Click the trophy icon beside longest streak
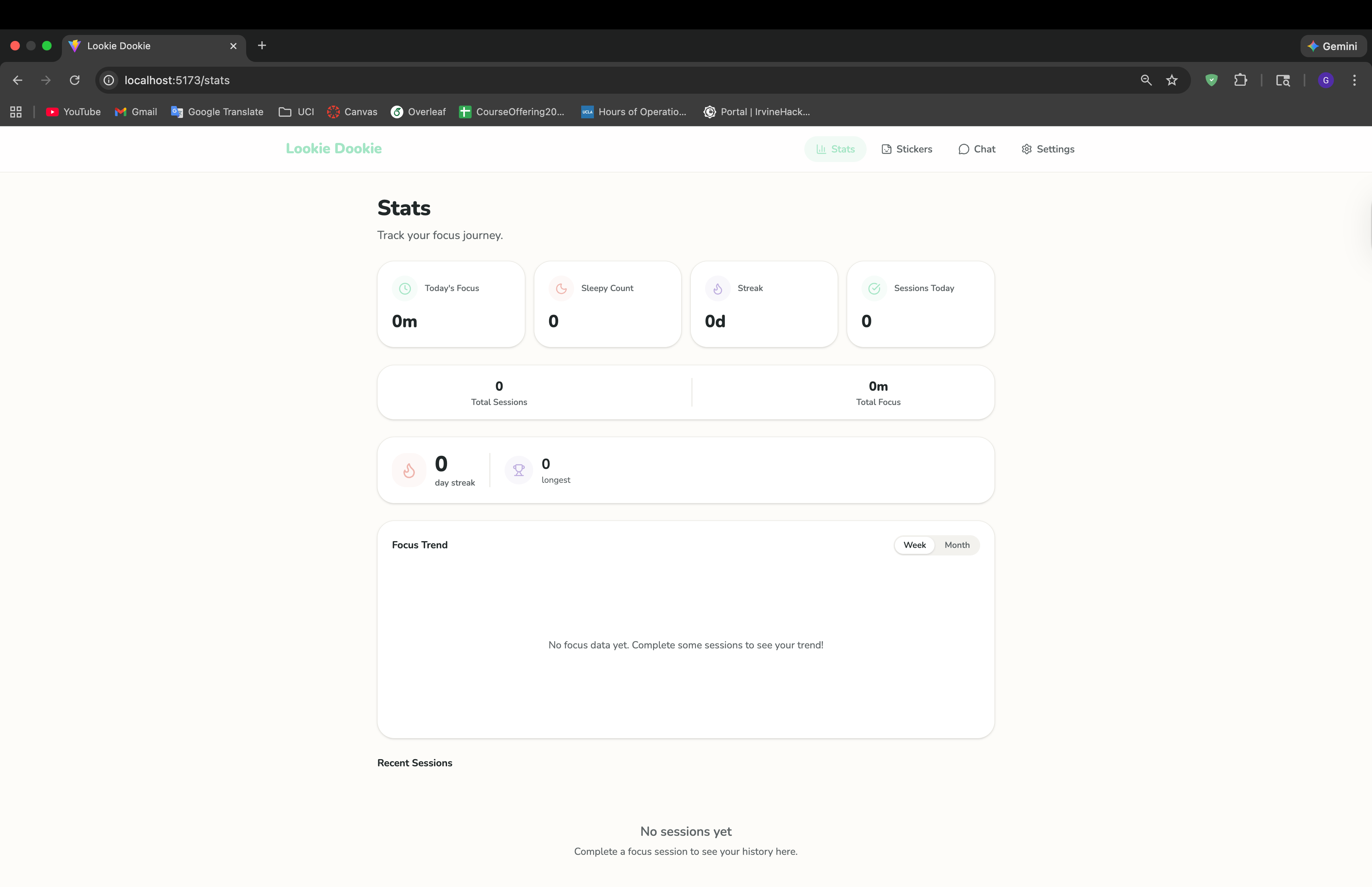Viewport: 1372px width, 887px height. pos(519,470)
